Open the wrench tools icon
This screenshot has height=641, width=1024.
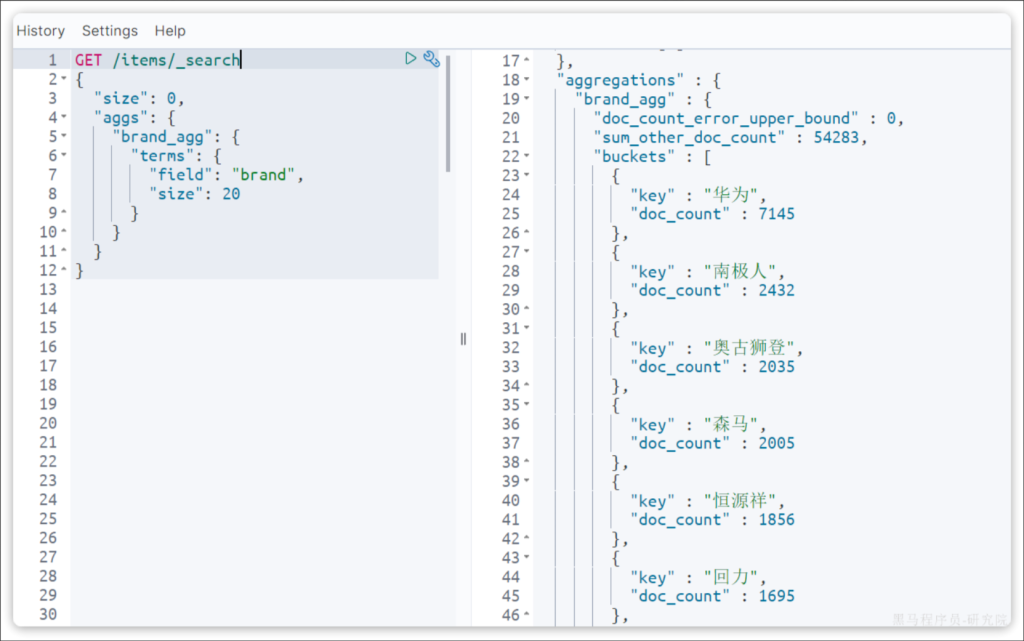point(431,59)
